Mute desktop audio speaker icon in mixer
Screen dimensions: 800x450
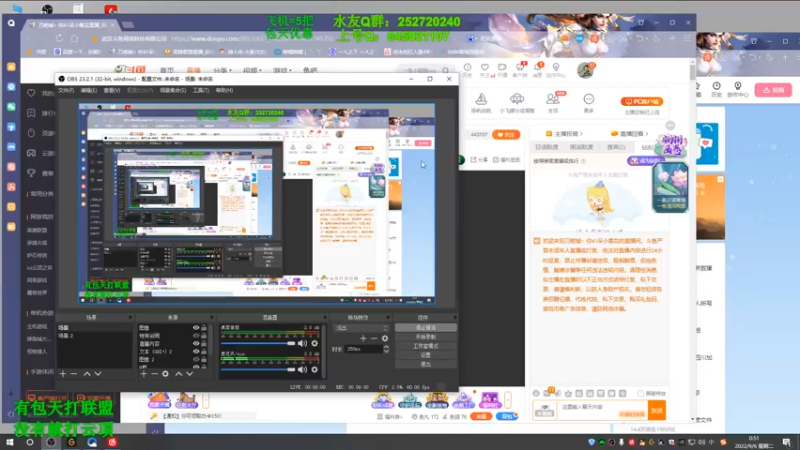click(x=303, y=343)
